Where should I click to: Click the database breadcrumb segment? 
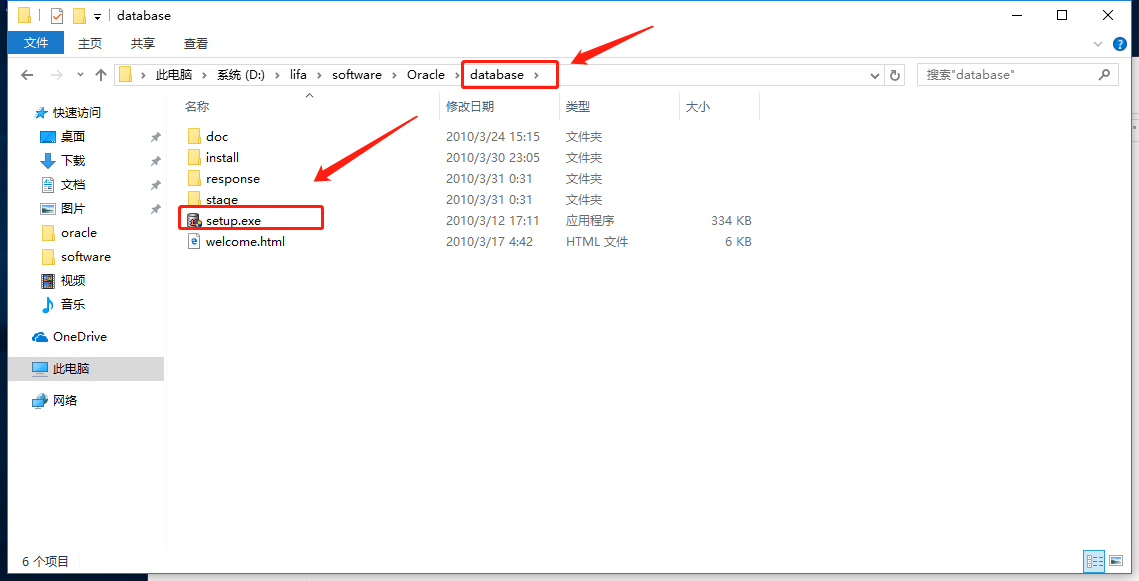click(x=497, y=75)
